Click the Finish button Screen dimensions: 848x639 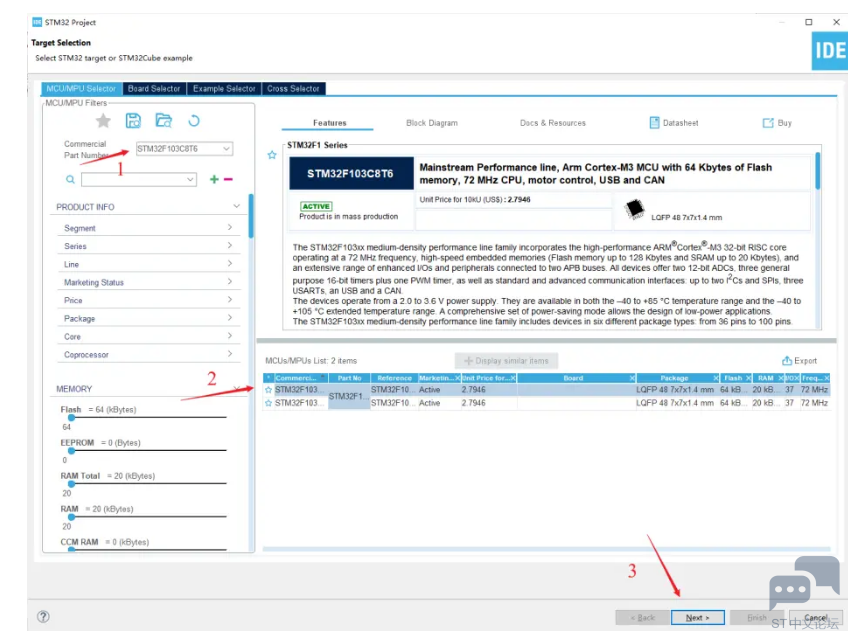point(757,617)
